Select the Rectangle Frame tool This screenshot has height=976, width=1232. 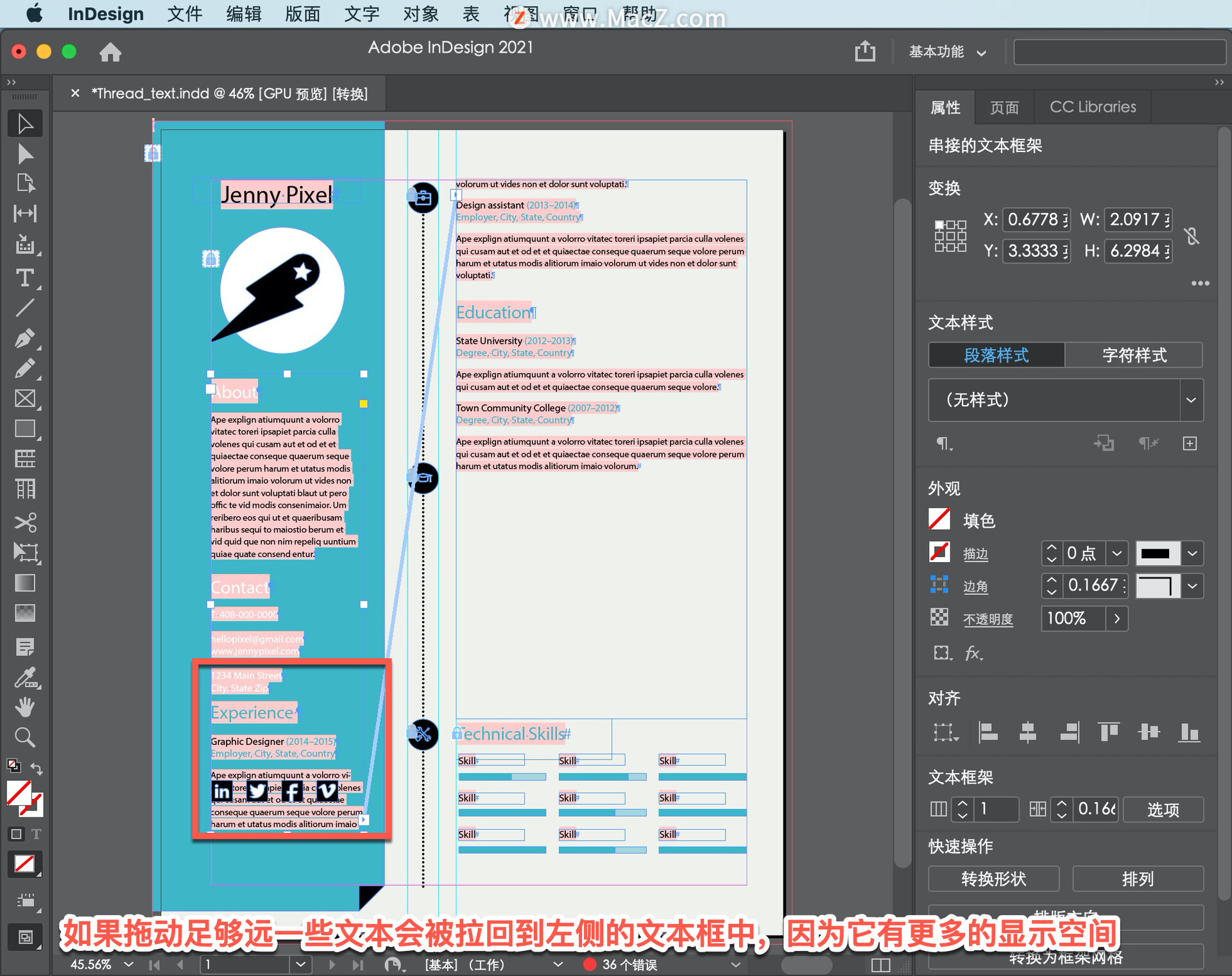pos(25,398)
